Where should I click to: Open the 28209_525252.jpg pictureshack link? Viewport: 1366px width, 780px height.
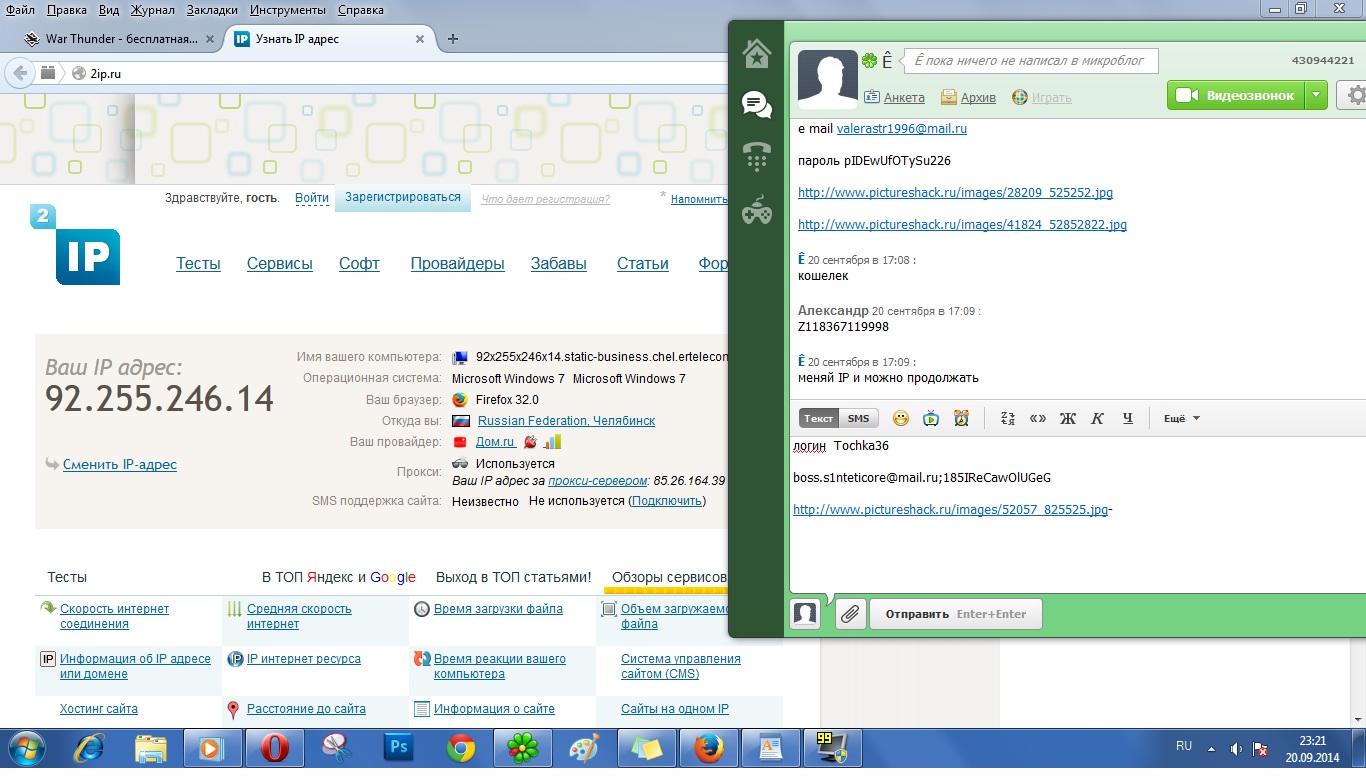point(955,193)
